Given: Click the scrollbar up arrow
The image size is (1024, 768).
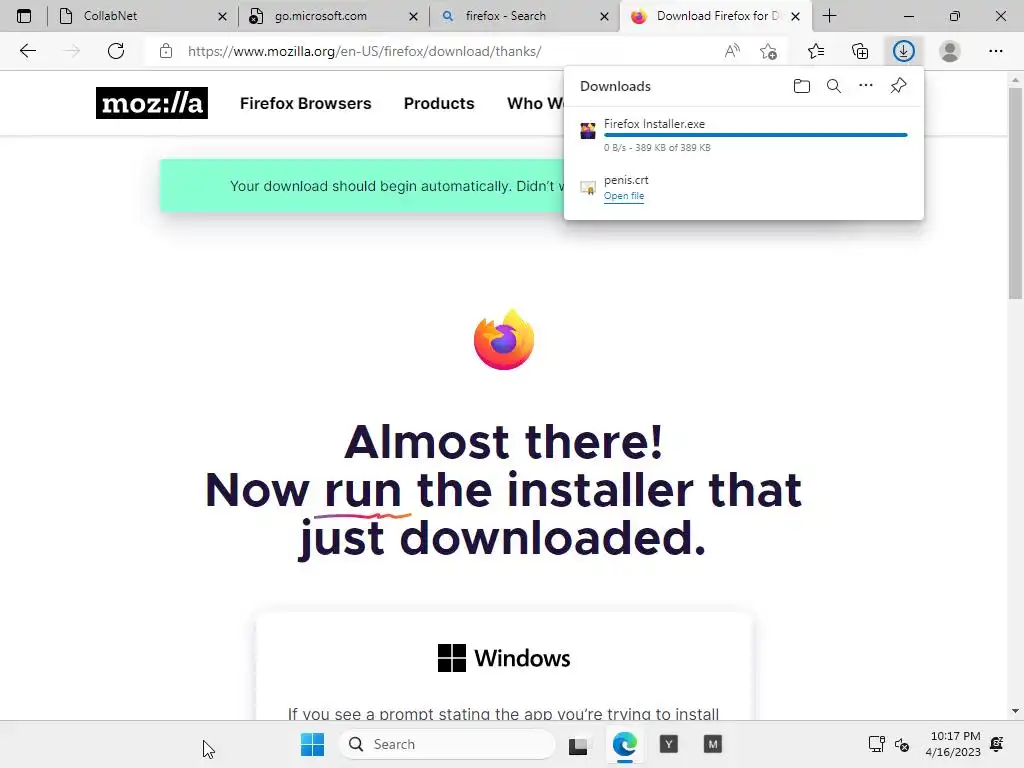Looking at the screenshot, I should point(1015,80).
